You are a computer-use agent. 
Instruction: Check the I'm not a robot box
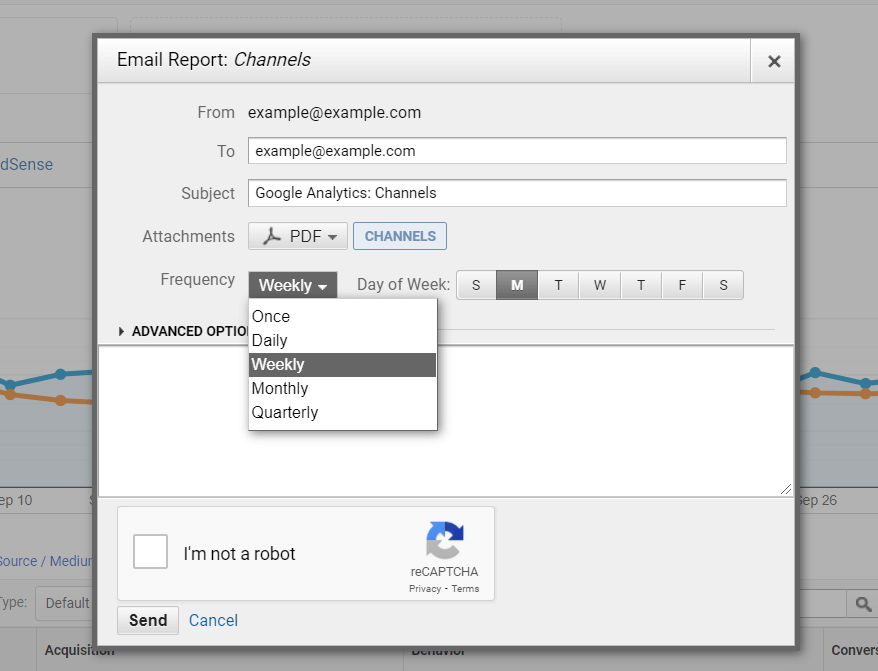[150, 551]
